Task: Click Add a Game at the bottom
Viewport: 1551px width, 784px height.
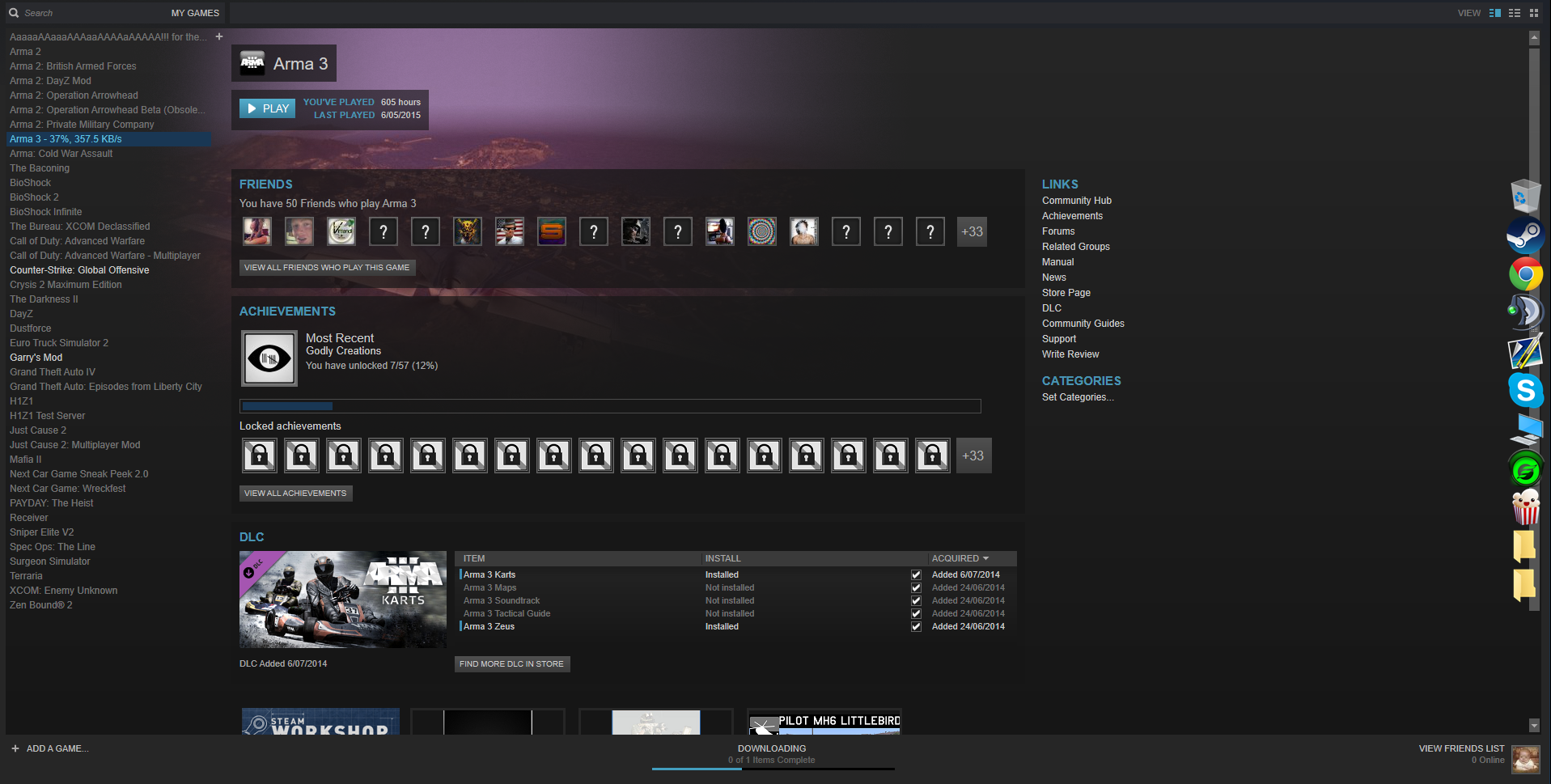Action: (57, 748)
